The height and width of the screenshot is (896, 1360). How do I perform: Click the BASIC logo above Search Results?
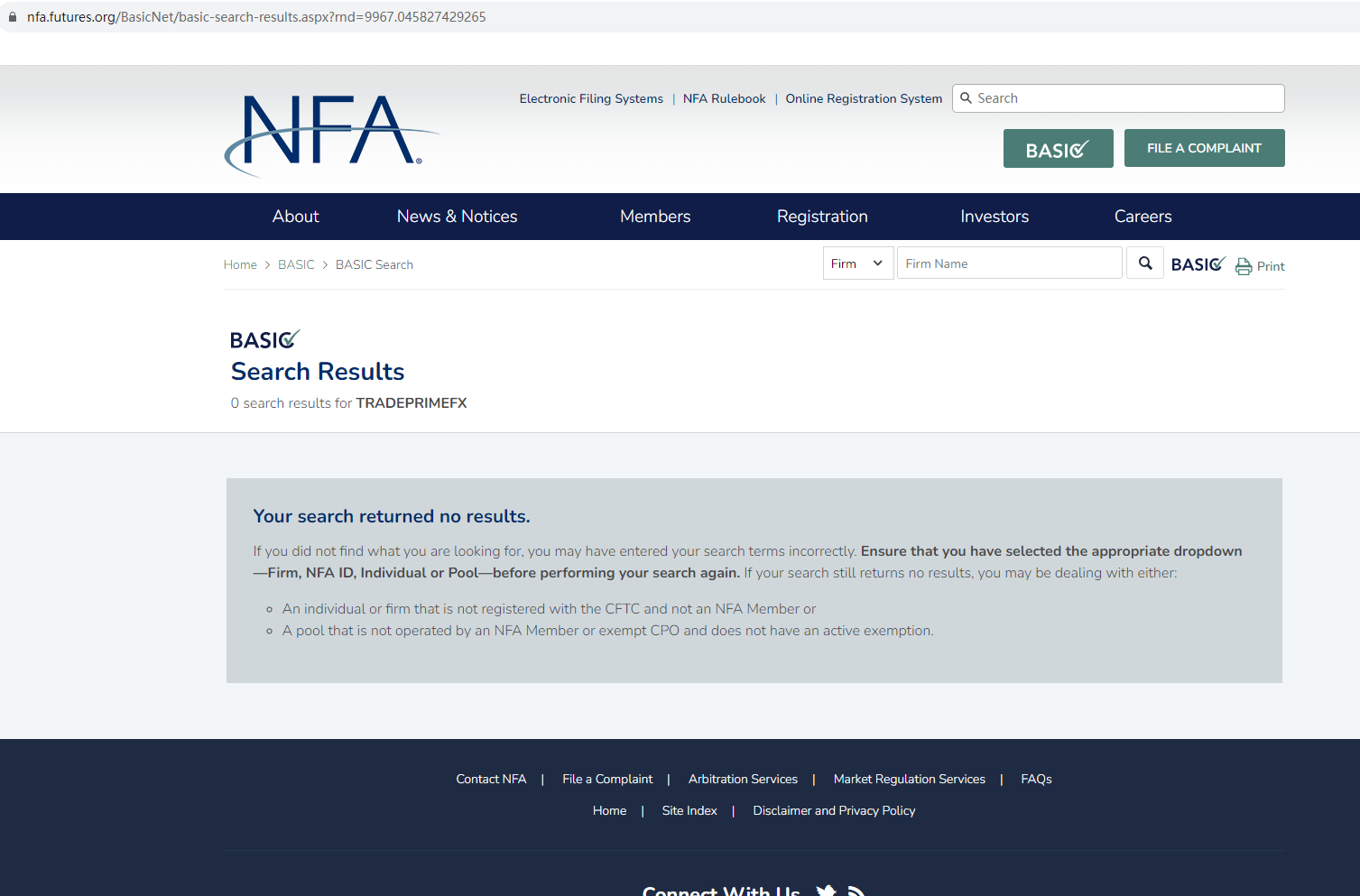coord(265,339)
